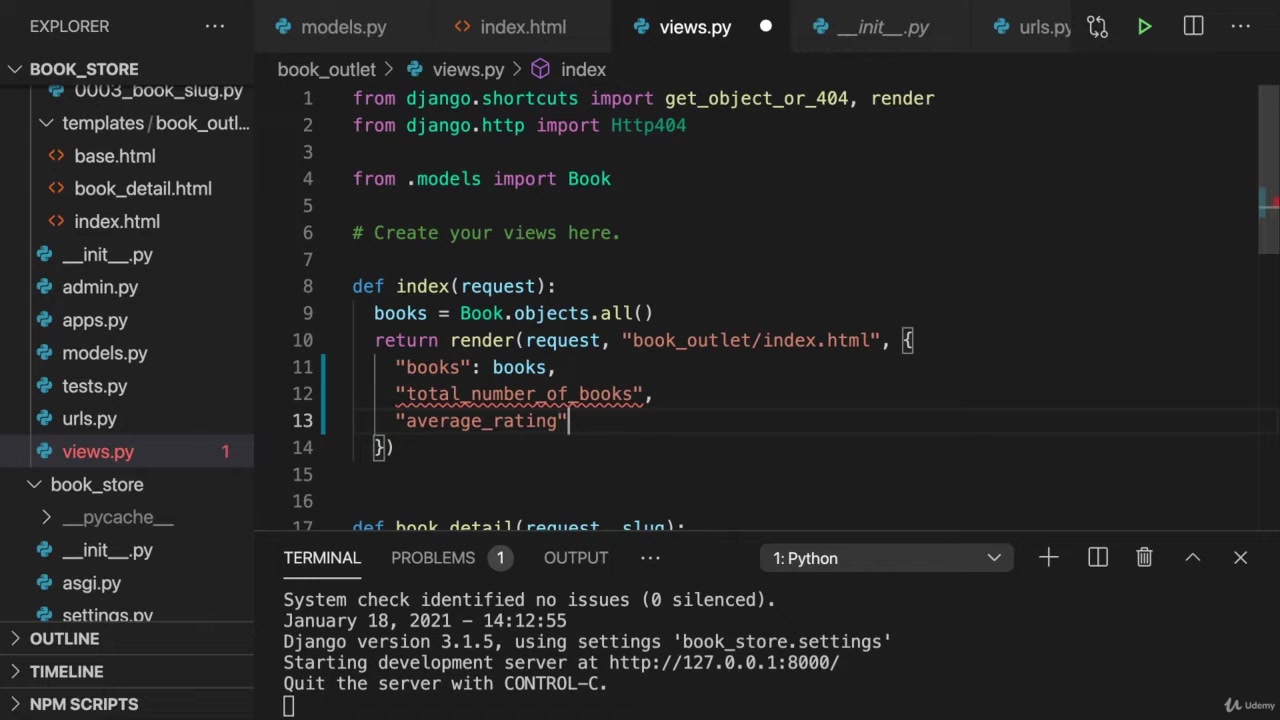Image resolution: width=1280 pixels, height=720 pixels.
Task: Open editor More Actions ellipsis menu
Action: pos(1242,27)
